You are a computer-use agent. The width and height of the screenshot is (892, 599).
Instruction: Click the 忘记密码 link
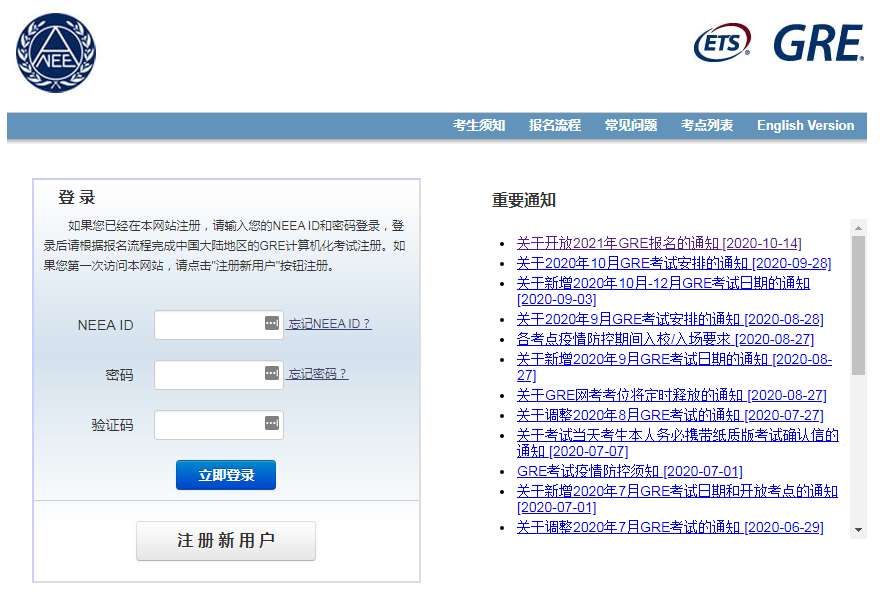click(318, 374)
